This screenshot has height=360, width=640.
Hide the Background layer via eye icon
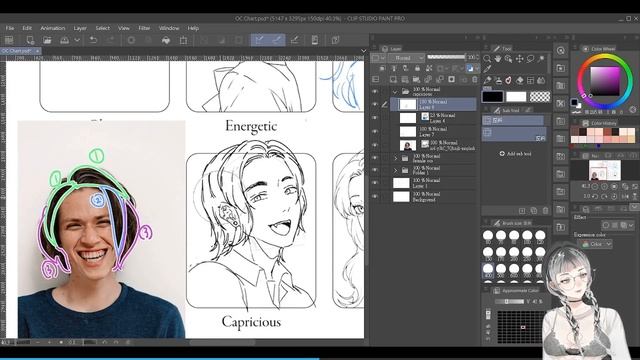(375, 197)
